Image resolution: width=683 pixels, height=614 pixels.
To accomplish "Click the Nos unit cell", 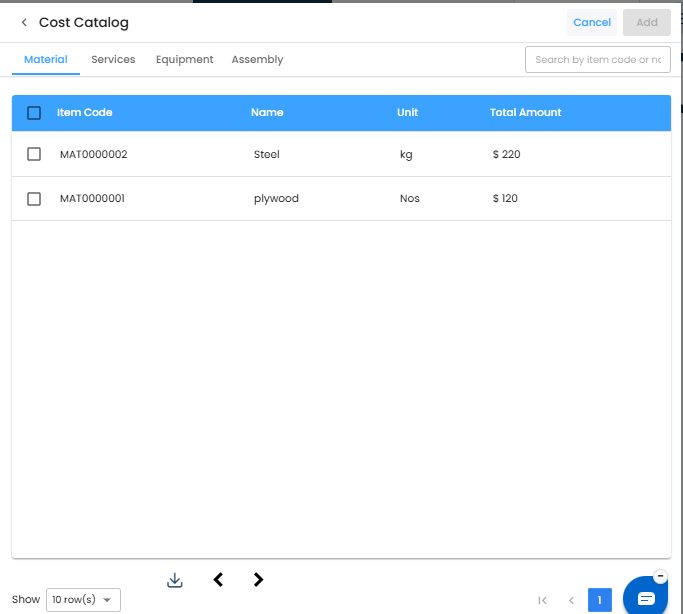I will pos(409,199).
